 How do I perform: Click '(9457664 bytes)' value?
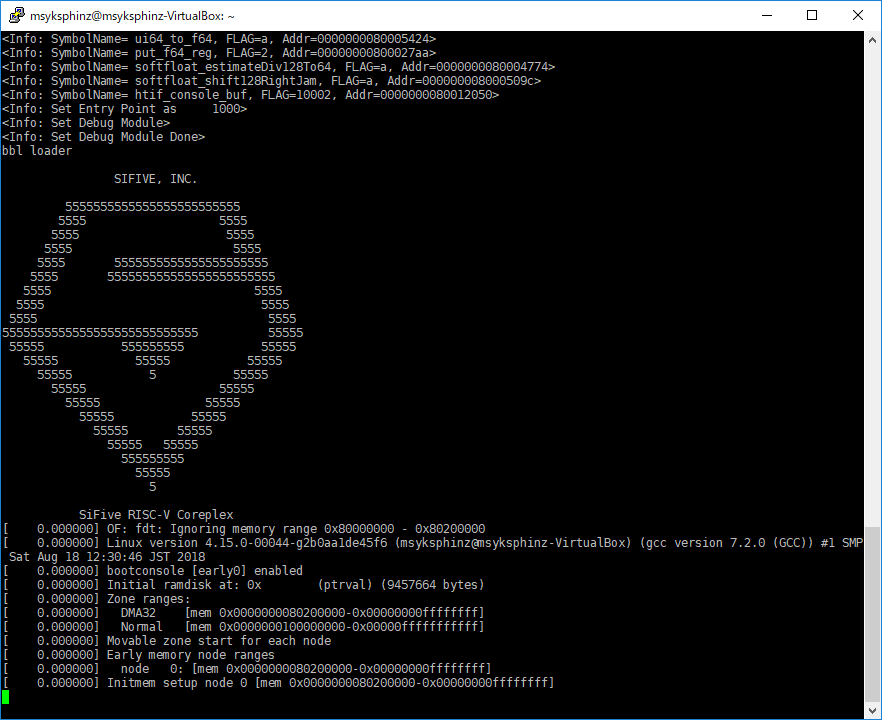click(x=433, y=585)
